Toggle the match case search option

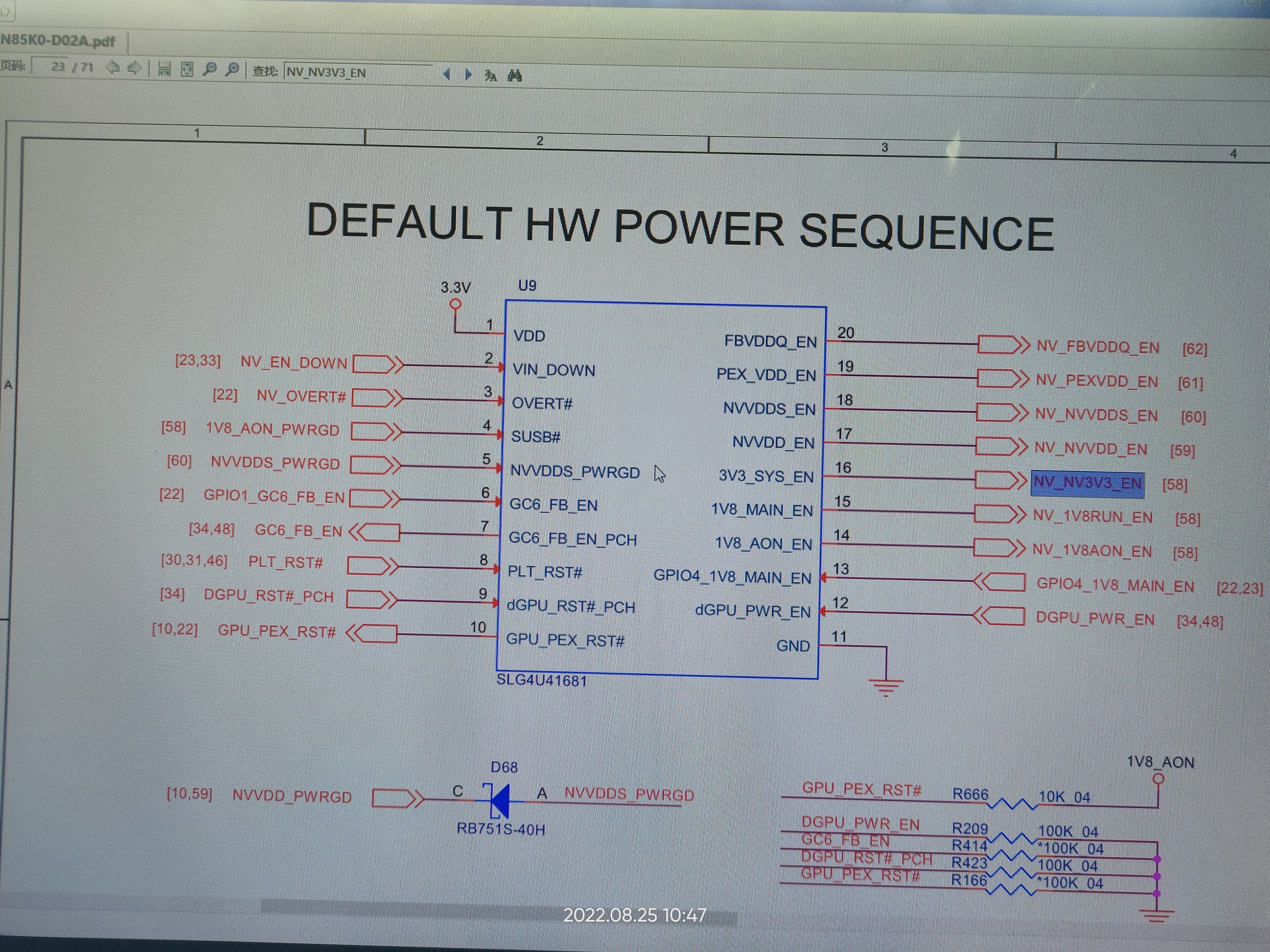pyautogui.click(x=491, y=75)
